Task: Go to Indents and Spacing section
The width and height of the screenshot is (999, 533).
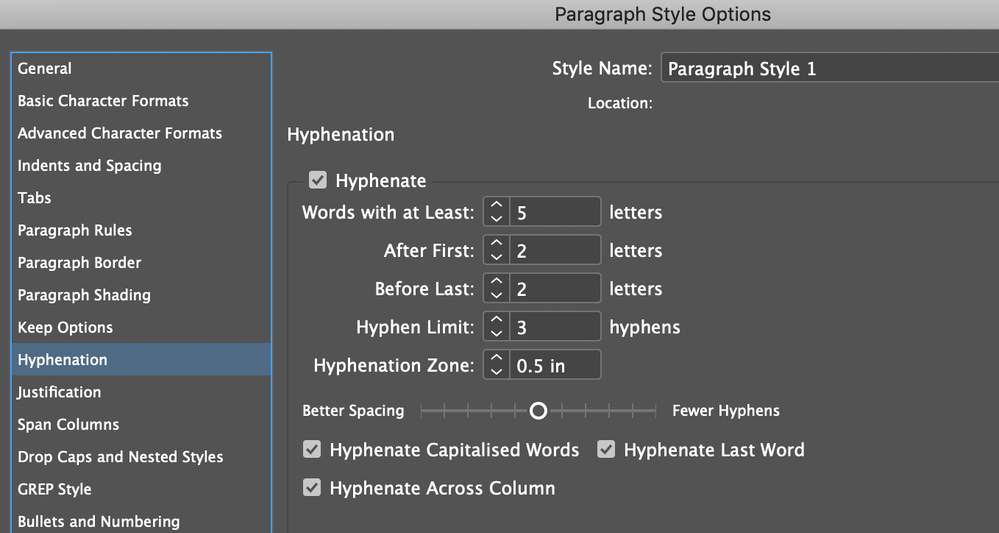Action: pos(89,166)
